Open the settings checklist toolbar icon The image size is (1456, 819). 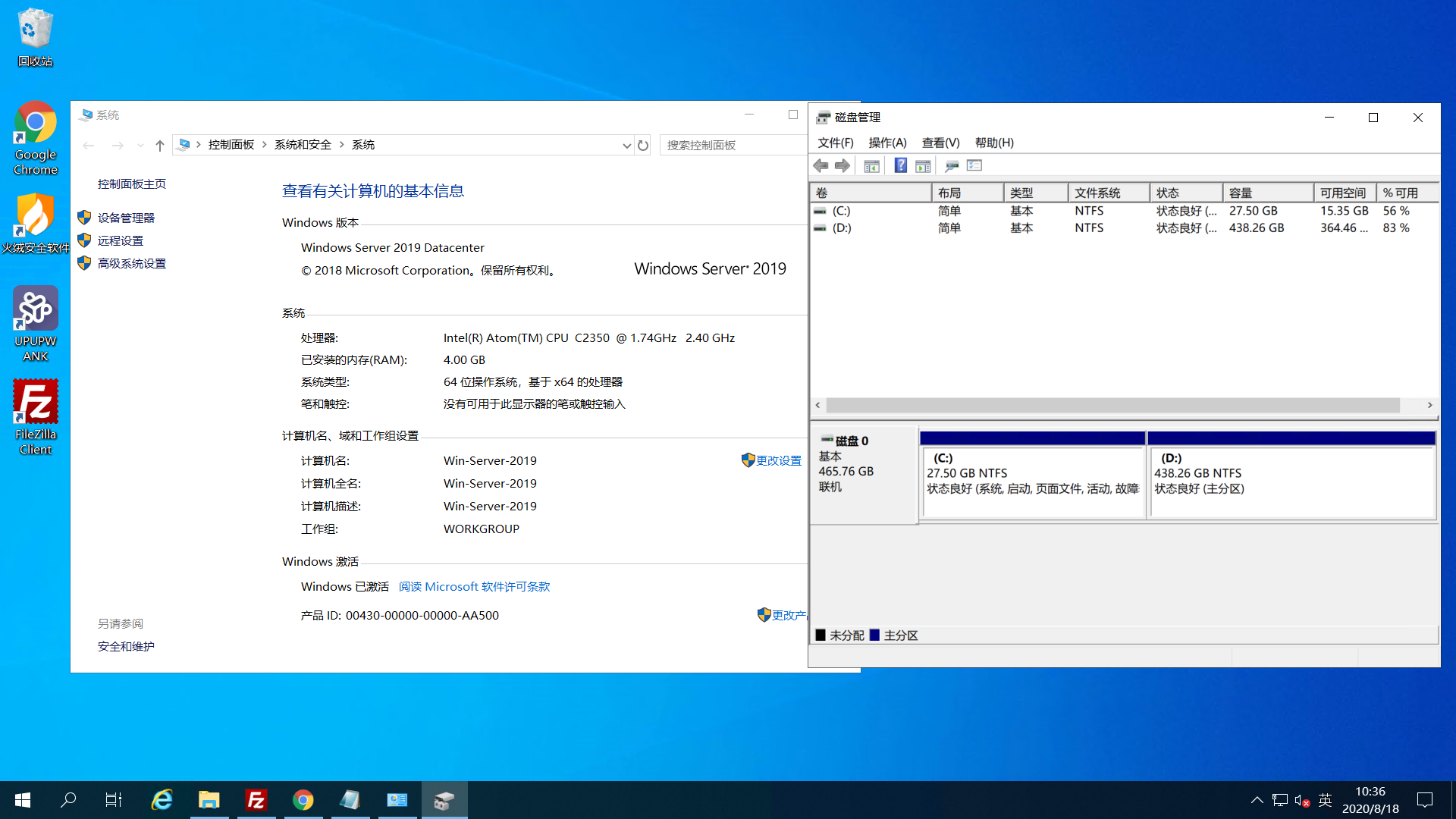tap(974, 165)
